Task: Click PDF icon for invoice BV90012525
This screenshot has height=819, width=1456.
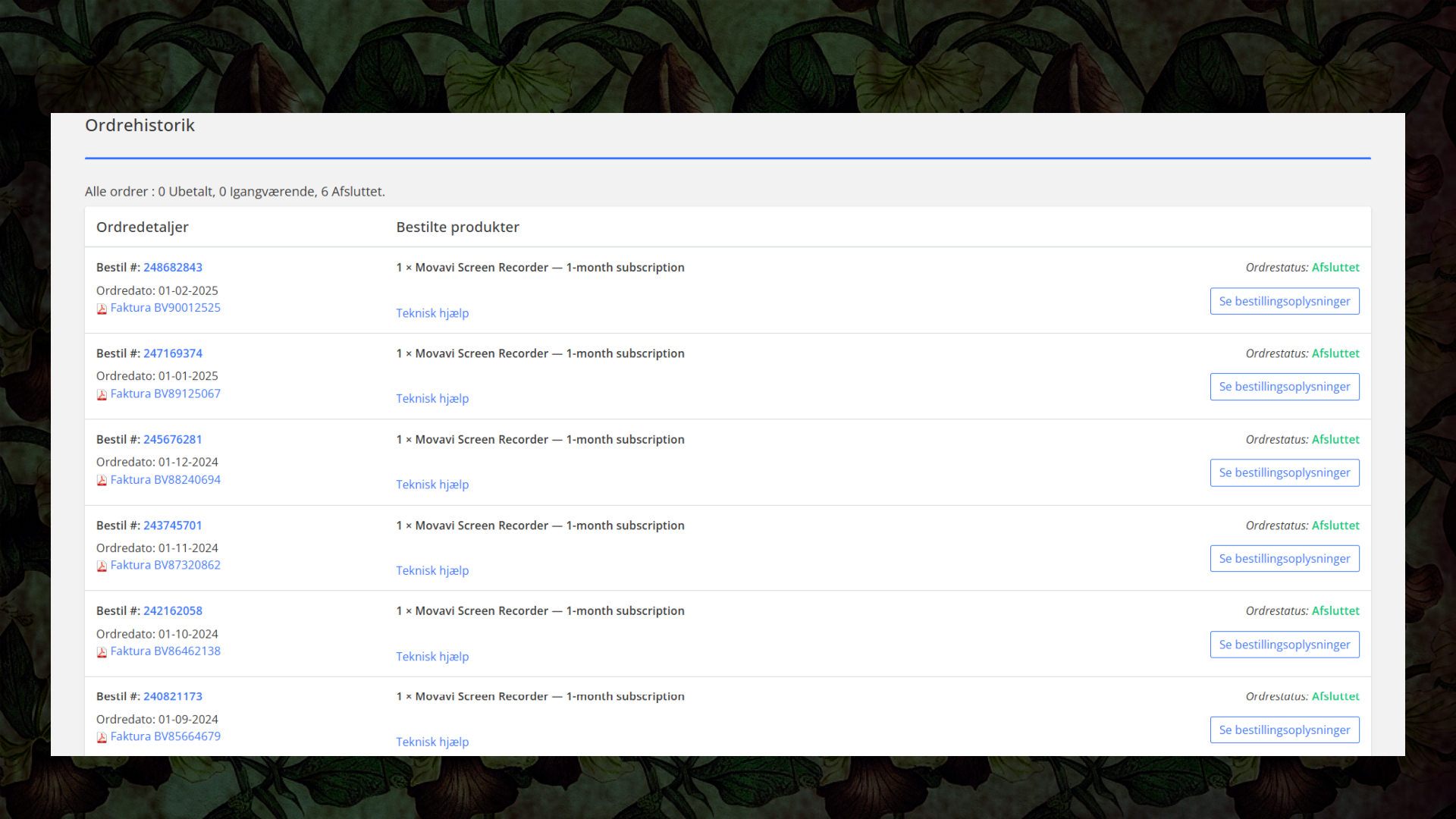Action: [x=102, y=309]
